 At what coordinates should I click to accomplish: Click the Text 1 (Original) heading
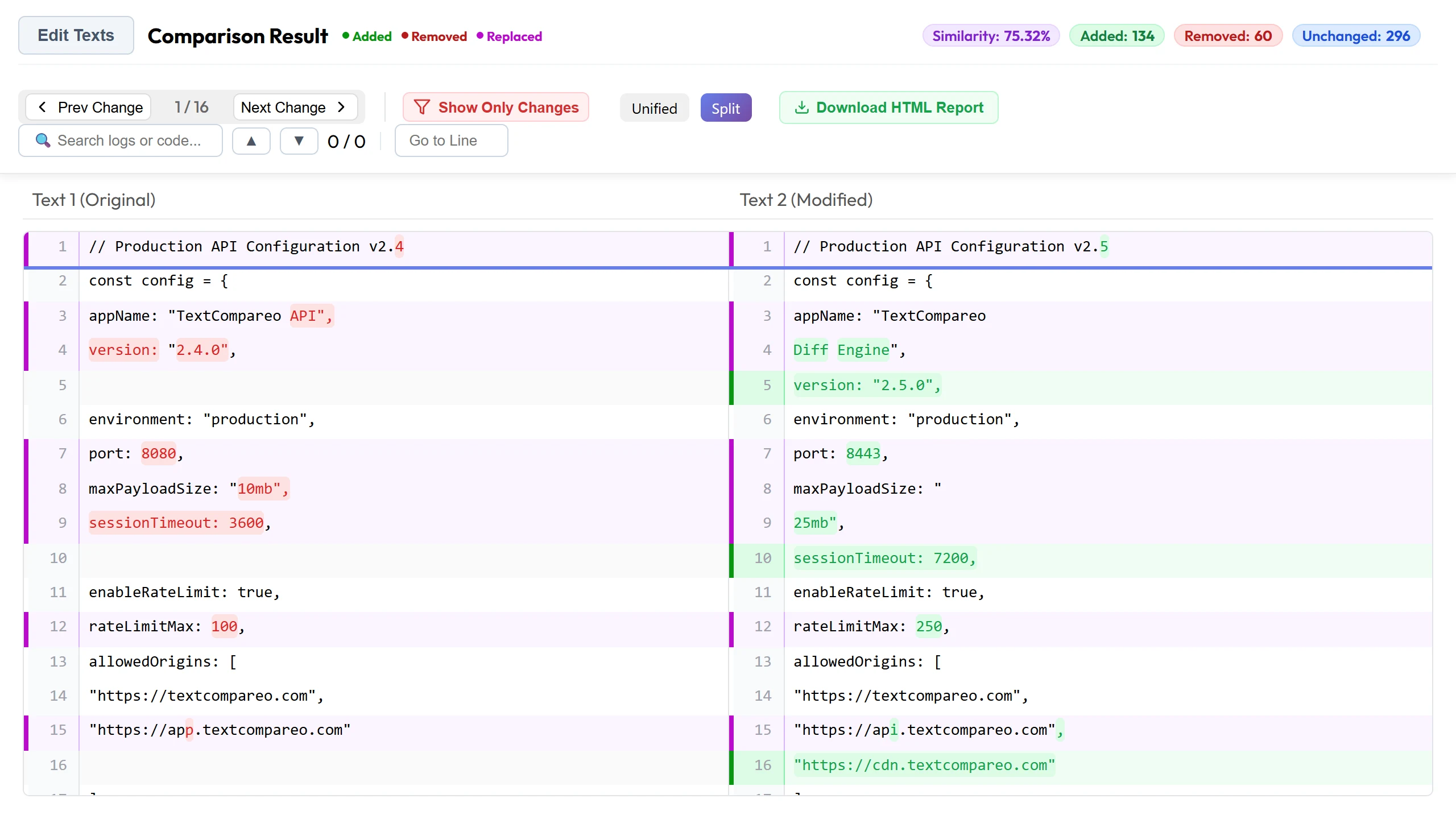[x=94, y=200]
